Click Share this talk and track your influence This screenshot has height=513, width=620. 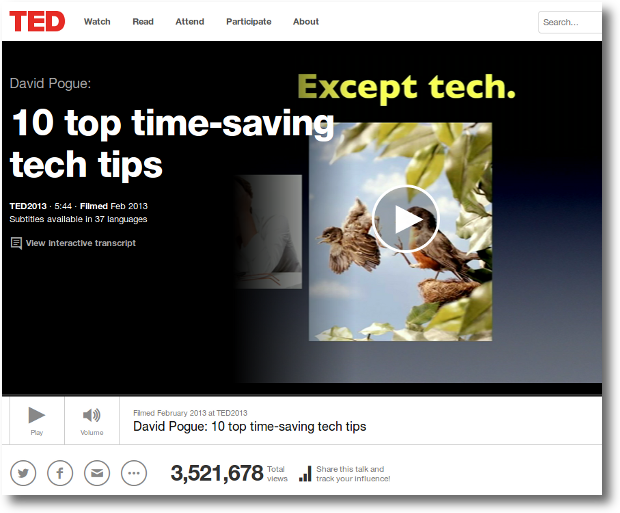(353, 473)
